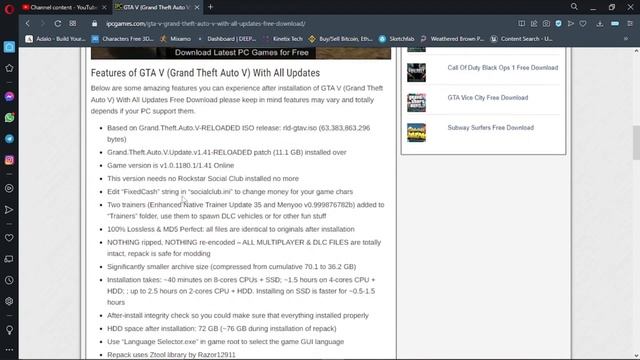640x360 pixels.
Task: Close the Channel content YouTube tab
Action: coord(104,7)
